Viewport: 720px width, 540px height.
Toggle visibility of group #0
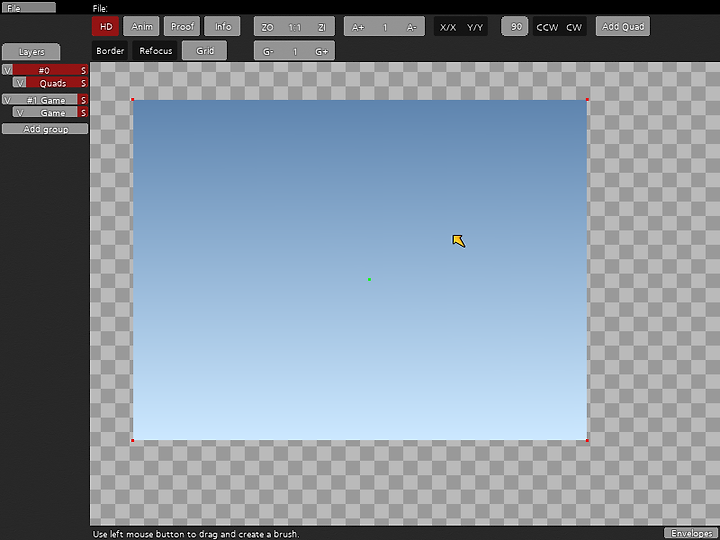pyautogui.click(x=7, y=70)
